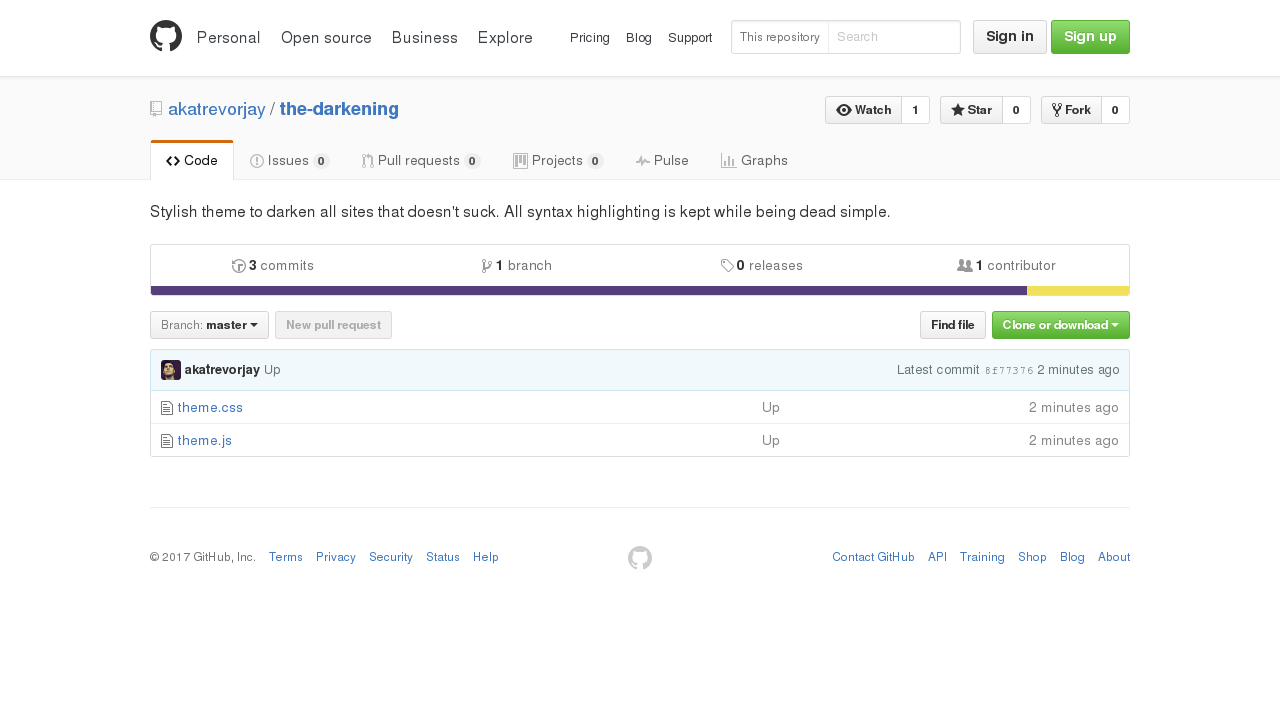
Task: Open the header Blog link
Action: point(639,38)
